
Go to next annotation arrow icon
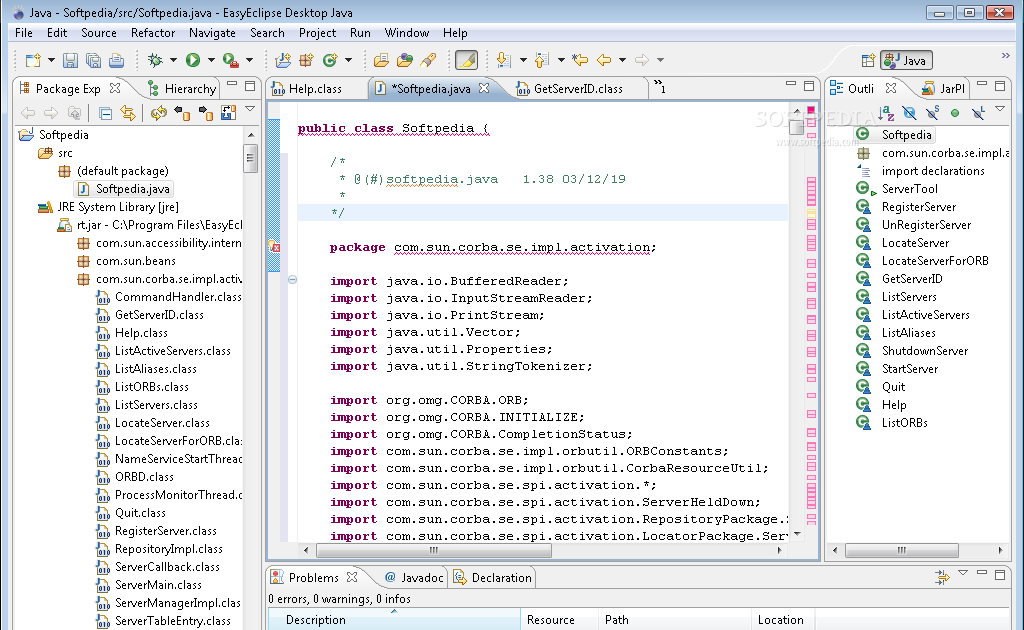click(x=503, y=60)
